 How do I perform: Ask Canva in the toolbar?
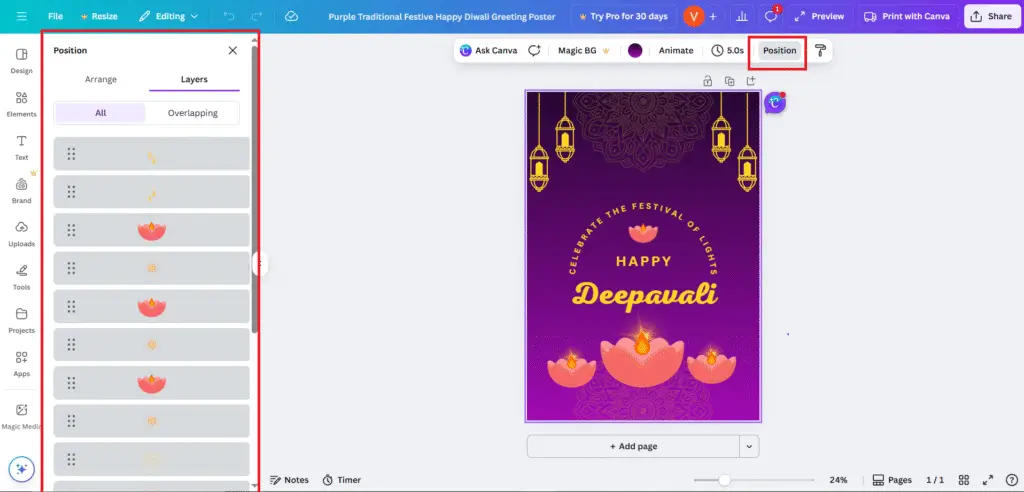488,50
